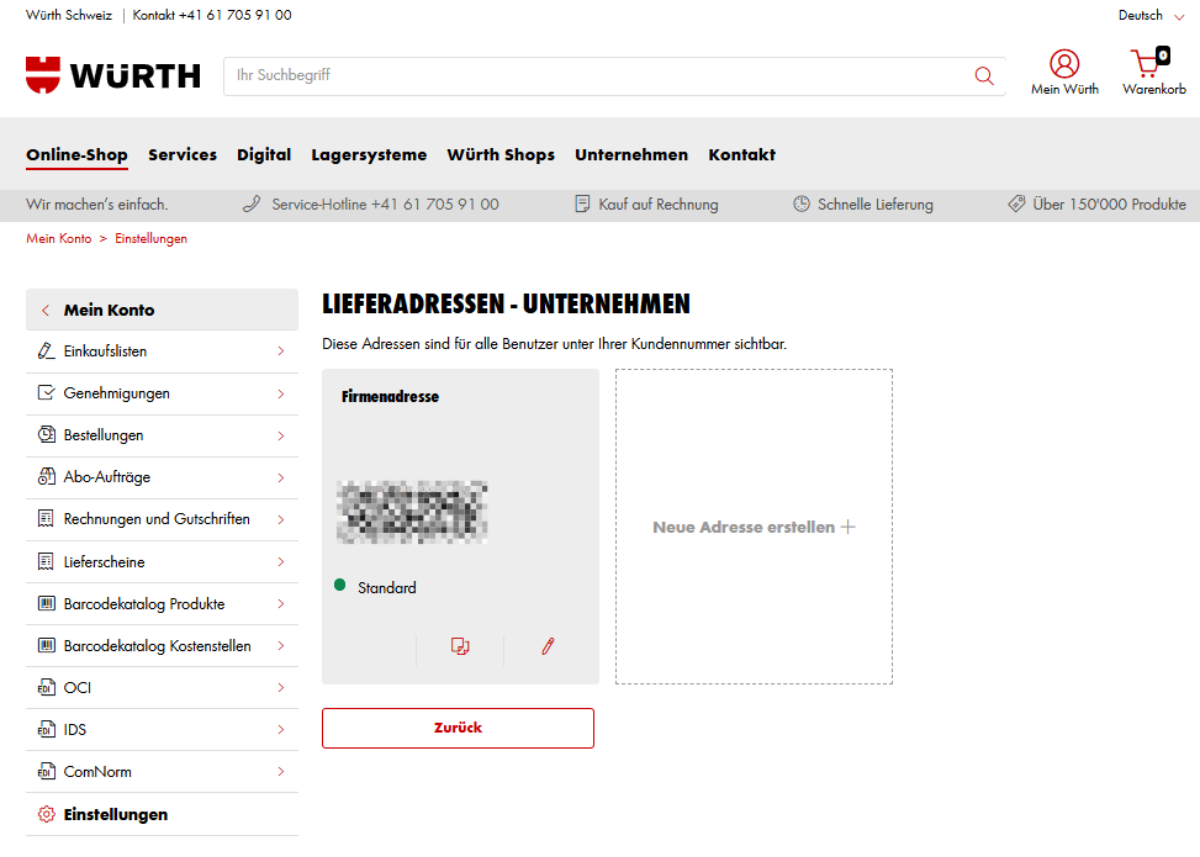Open the Kontakt menu item
The width and height of the screenshot is (1200, 857).
pyautogui.click(x=742, y=155)
